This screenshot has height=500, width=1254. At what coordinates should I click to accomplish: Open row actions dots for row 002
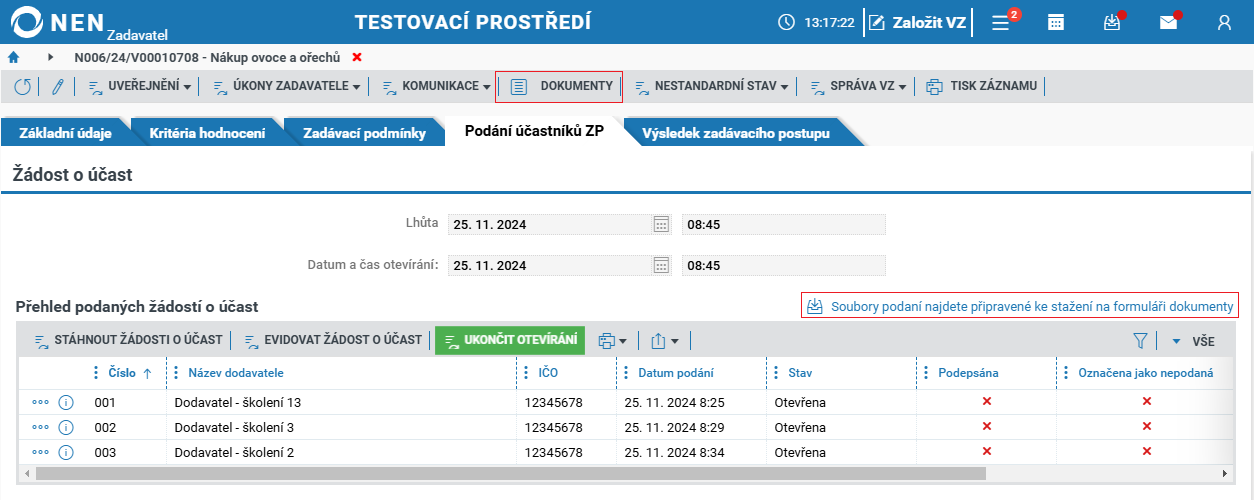click(x=40, y=427)
